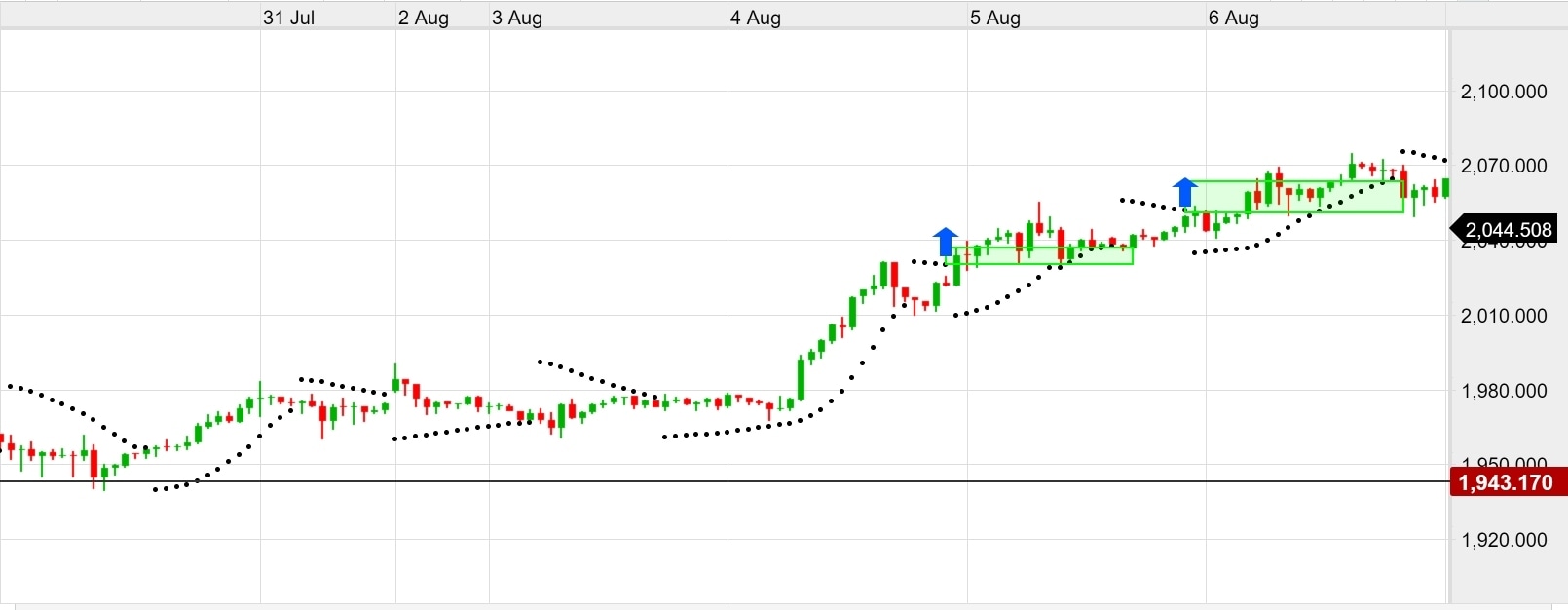Click the blue up arrow near 5 Aug
This screenshot has height=610, width=1568.
945,241
